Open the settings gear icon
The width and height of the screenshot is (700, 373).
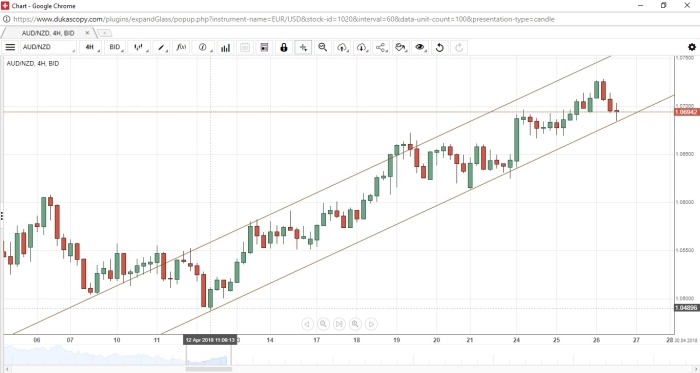click(692, 47)
